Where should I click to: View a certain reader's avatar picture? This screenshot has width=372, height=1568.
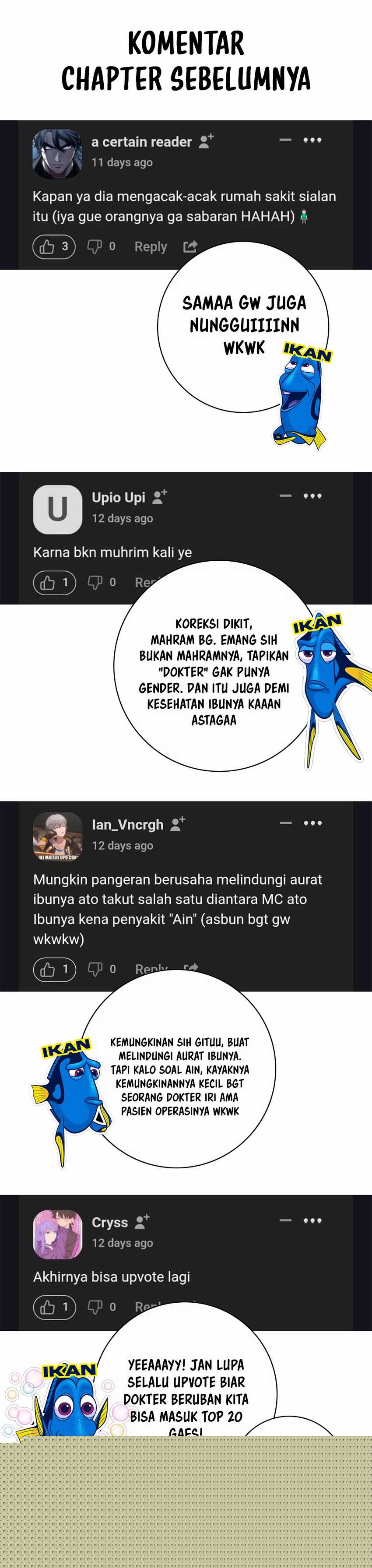(56, 153)
